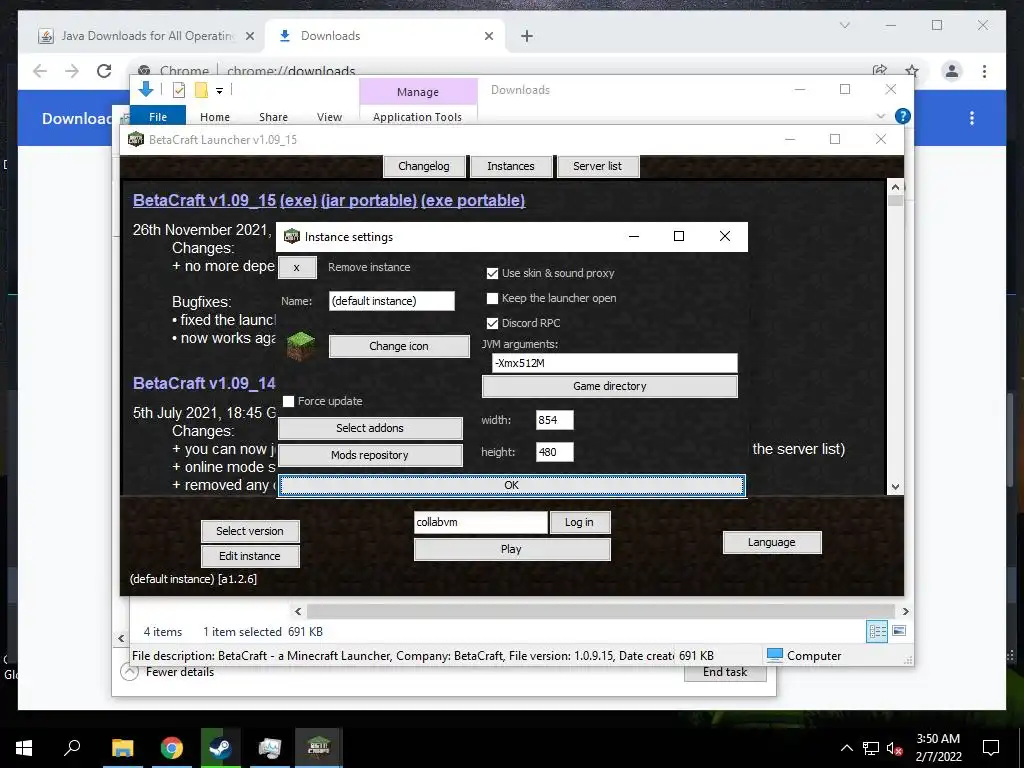Enable the Force update checkbox
The width and height of the screenshot is (1024, 768).
[x=288, y=401]
